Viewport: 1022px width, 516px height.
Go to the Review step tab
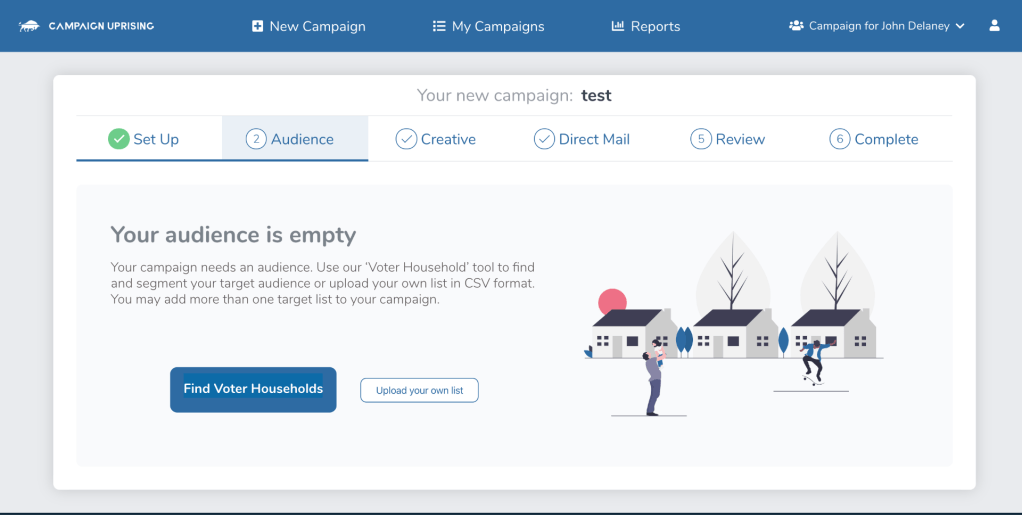739,139
